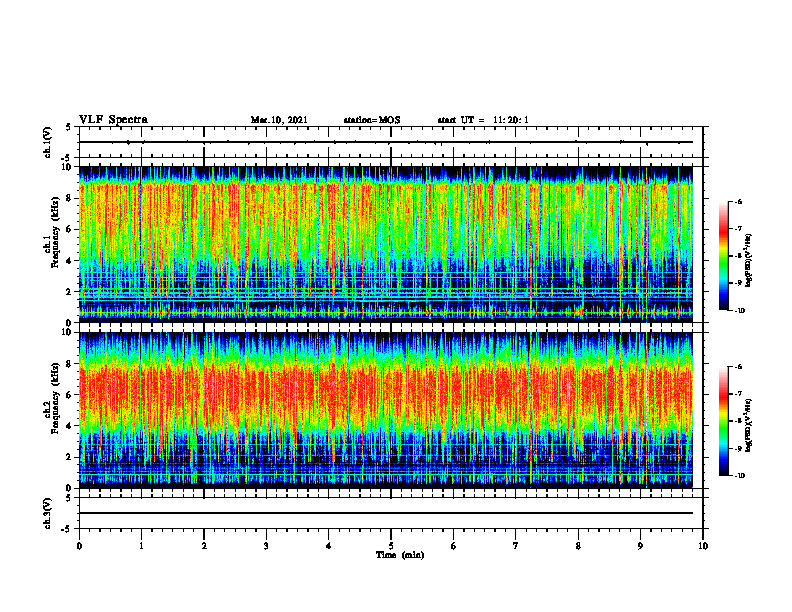Click the ch.1 frequency axis "8" tick label

coord(70,198)
